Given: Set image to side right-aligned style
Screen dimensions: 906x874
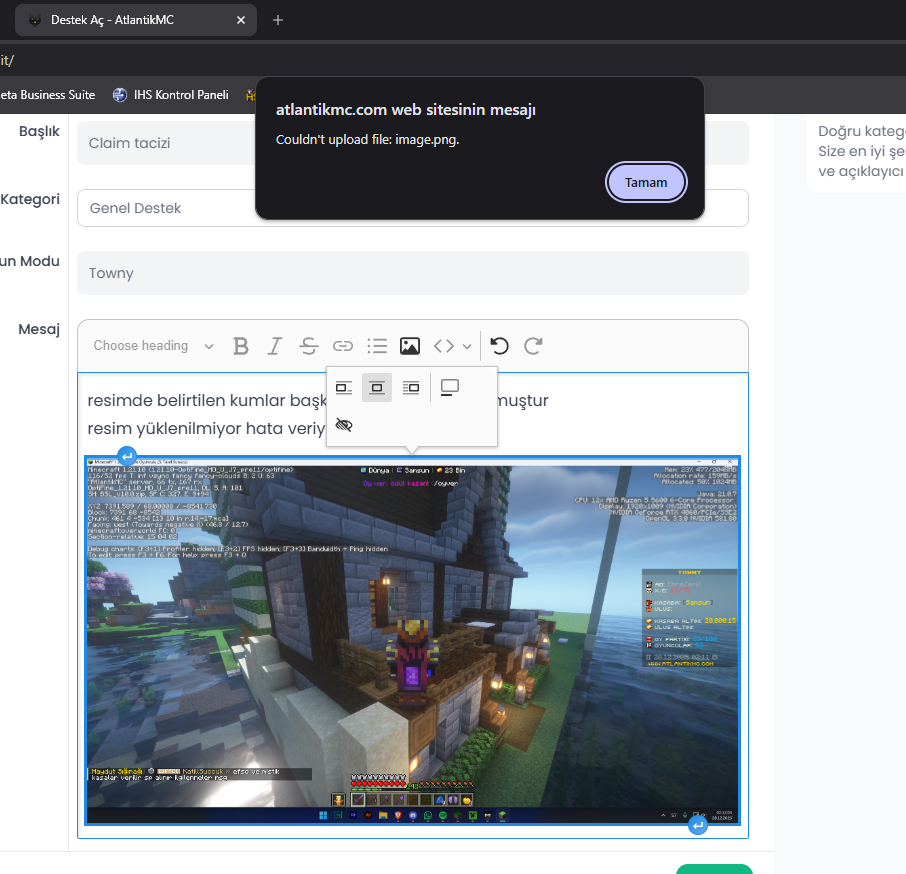Looking at the screenshot, I should pos(411,388).
